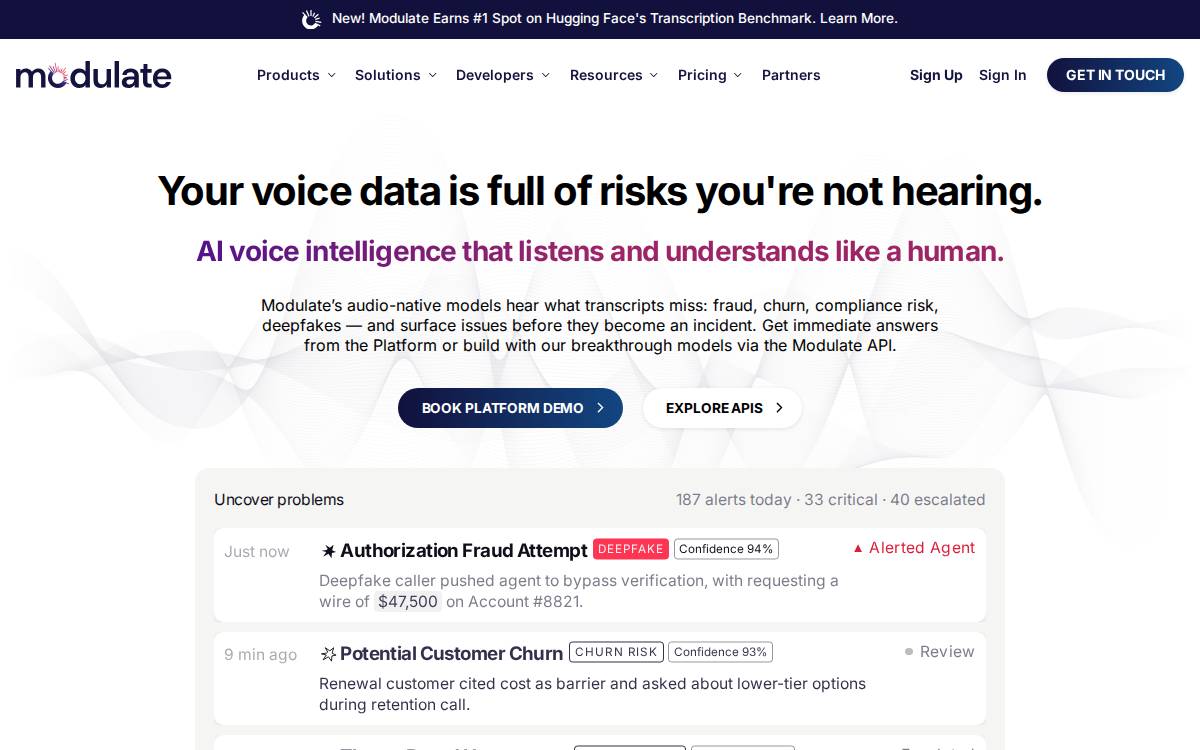
Task: Click the announcement banner spiral icon
Action: tap(312, 19)
